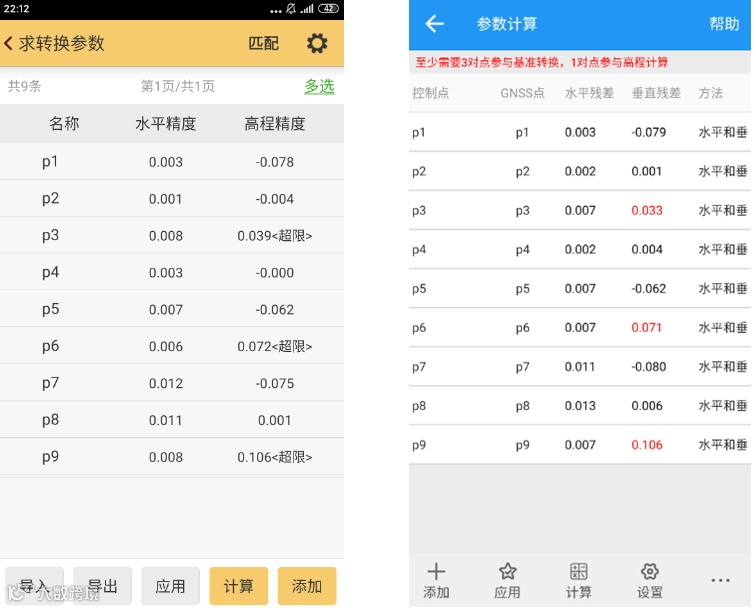Screen dimensions: 756x608
Task: Tap the GNSS点 column header
Action: tap(522, 93)
